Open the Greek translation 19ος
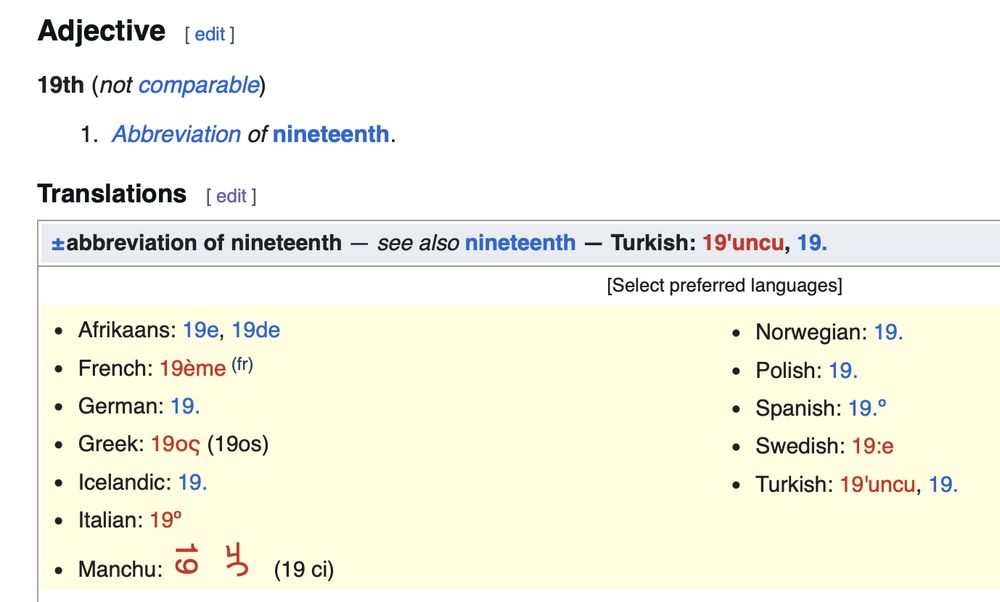This screenshot has width=1000, height=602. click(x=176, y=444)
